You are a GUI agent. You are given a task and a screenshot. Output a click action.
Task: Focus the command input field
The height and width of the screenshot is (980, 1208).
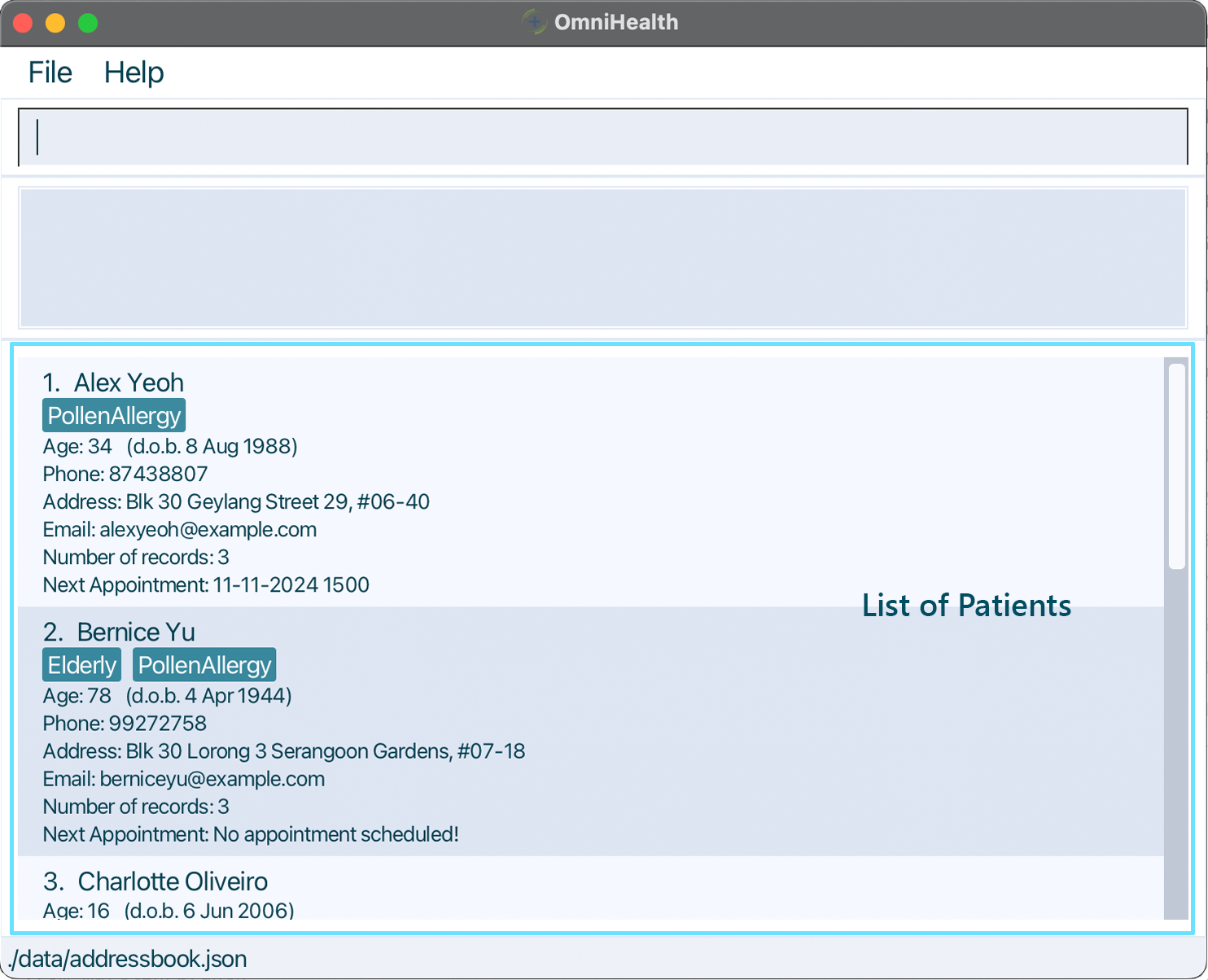(x=603, y=137)
